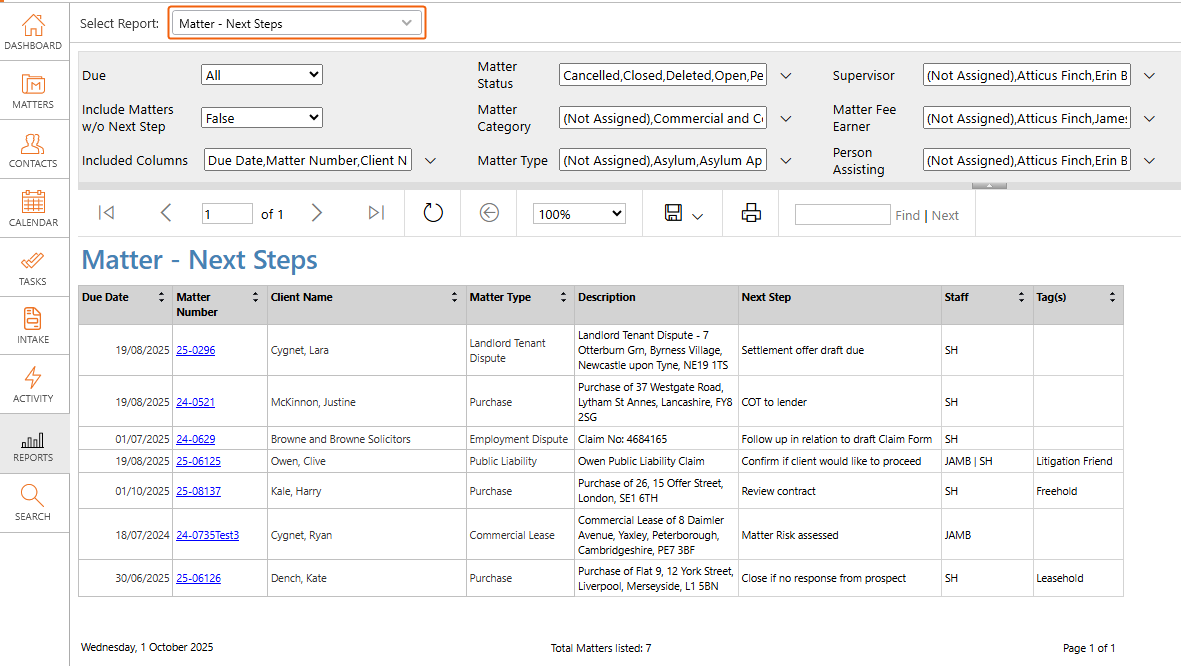
Task: Expand the Matter Status multi-select list
Action: click(786, 76)
